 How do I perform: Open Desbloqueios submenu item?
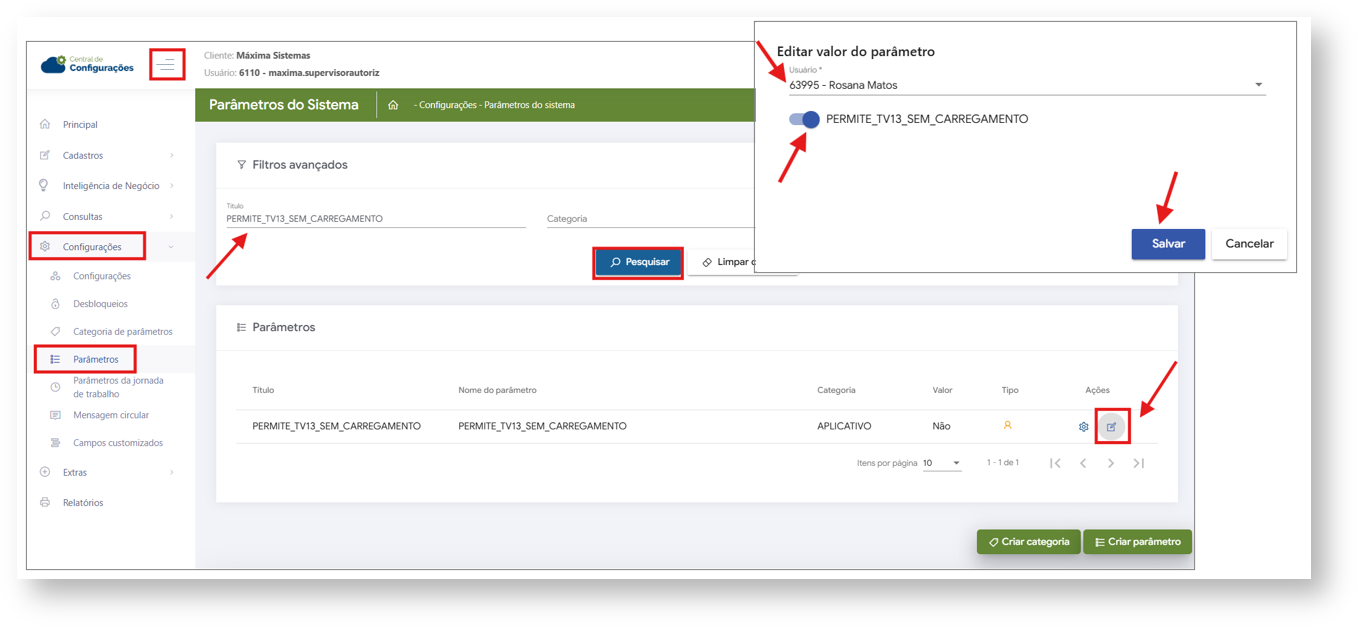100,304
